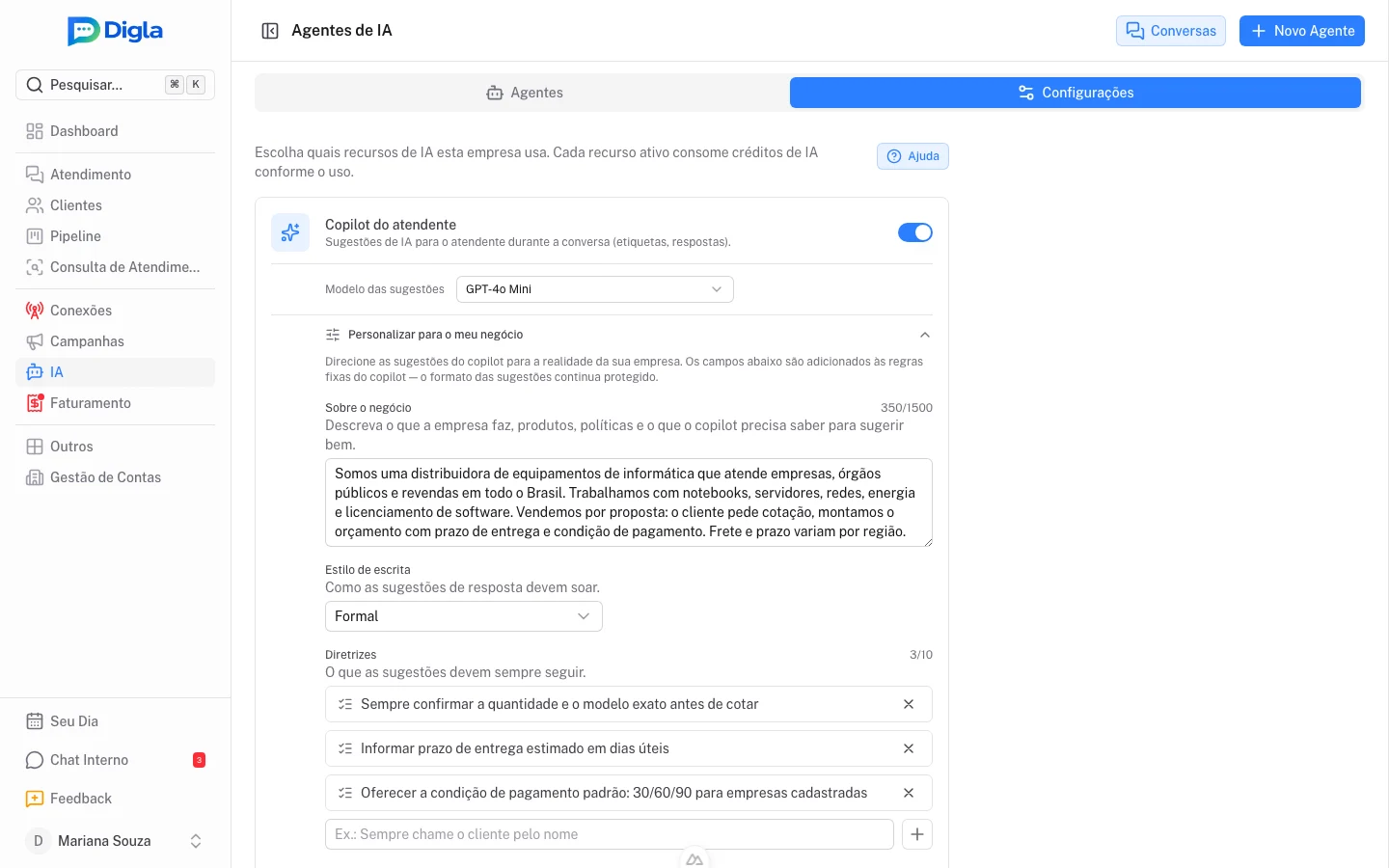Click the Copilot sparkle icon

(x=290, y=232)
